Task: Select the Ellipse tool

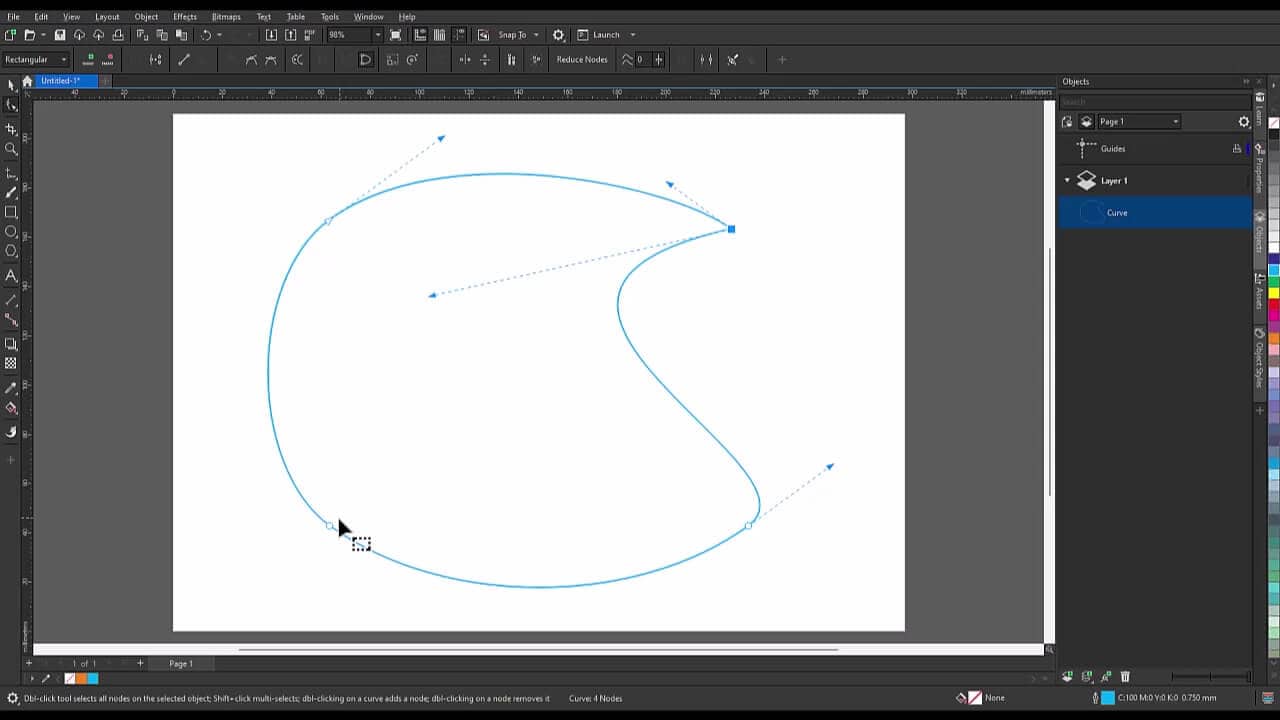Action: click(x=11, y=232)
